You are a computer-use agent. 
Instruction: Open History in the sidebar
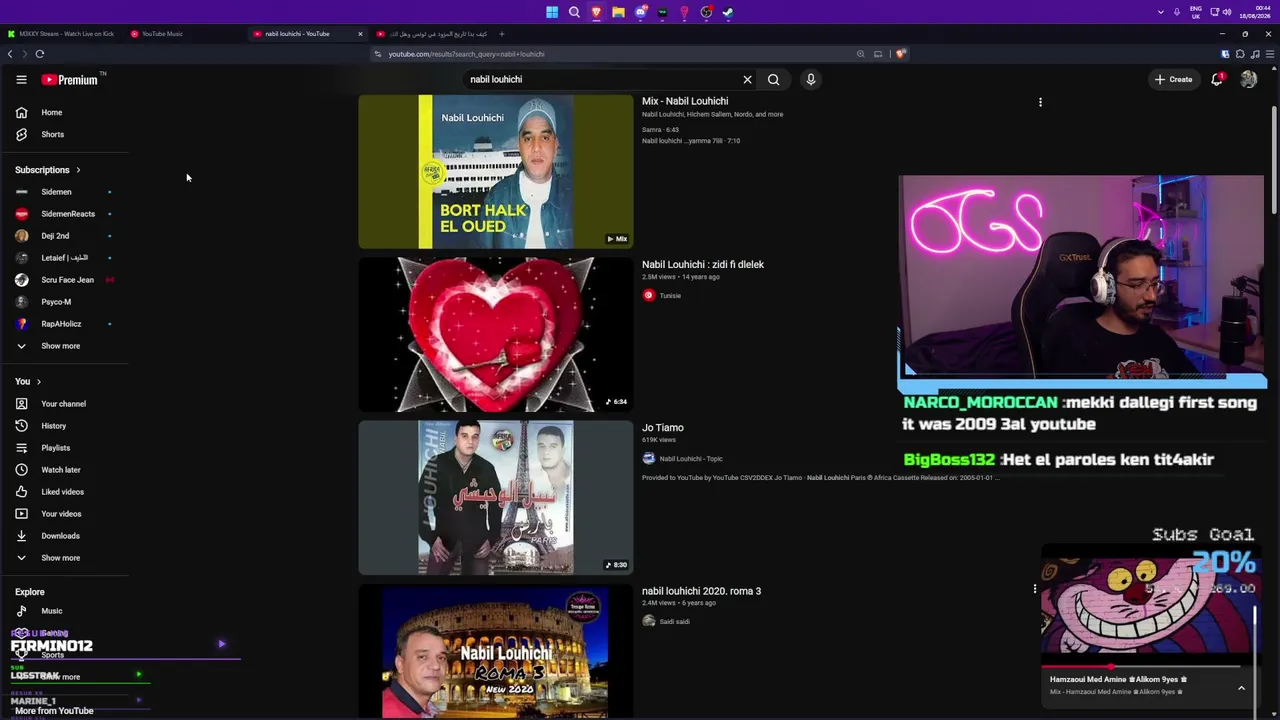(41, 426)
